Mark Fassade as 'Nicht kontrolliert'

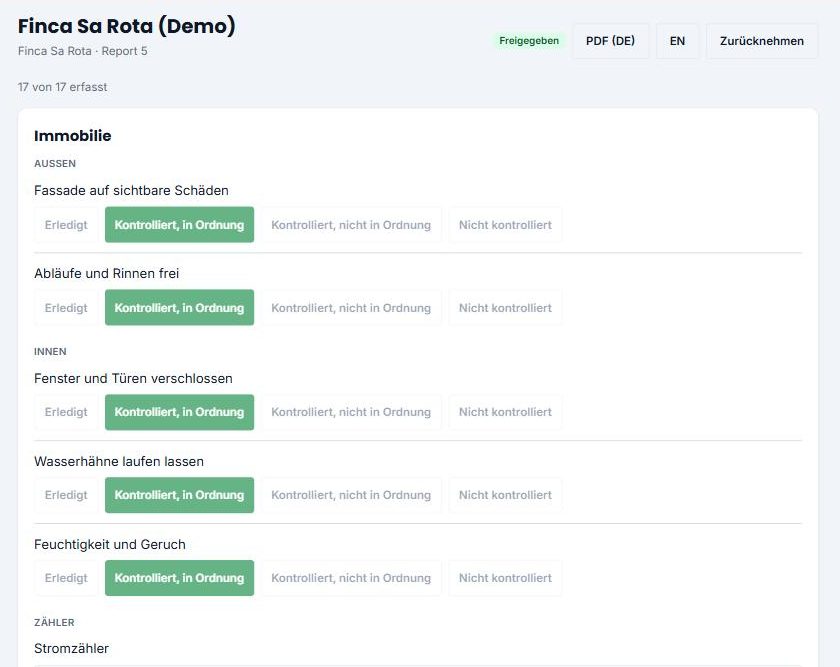(505, 224)
